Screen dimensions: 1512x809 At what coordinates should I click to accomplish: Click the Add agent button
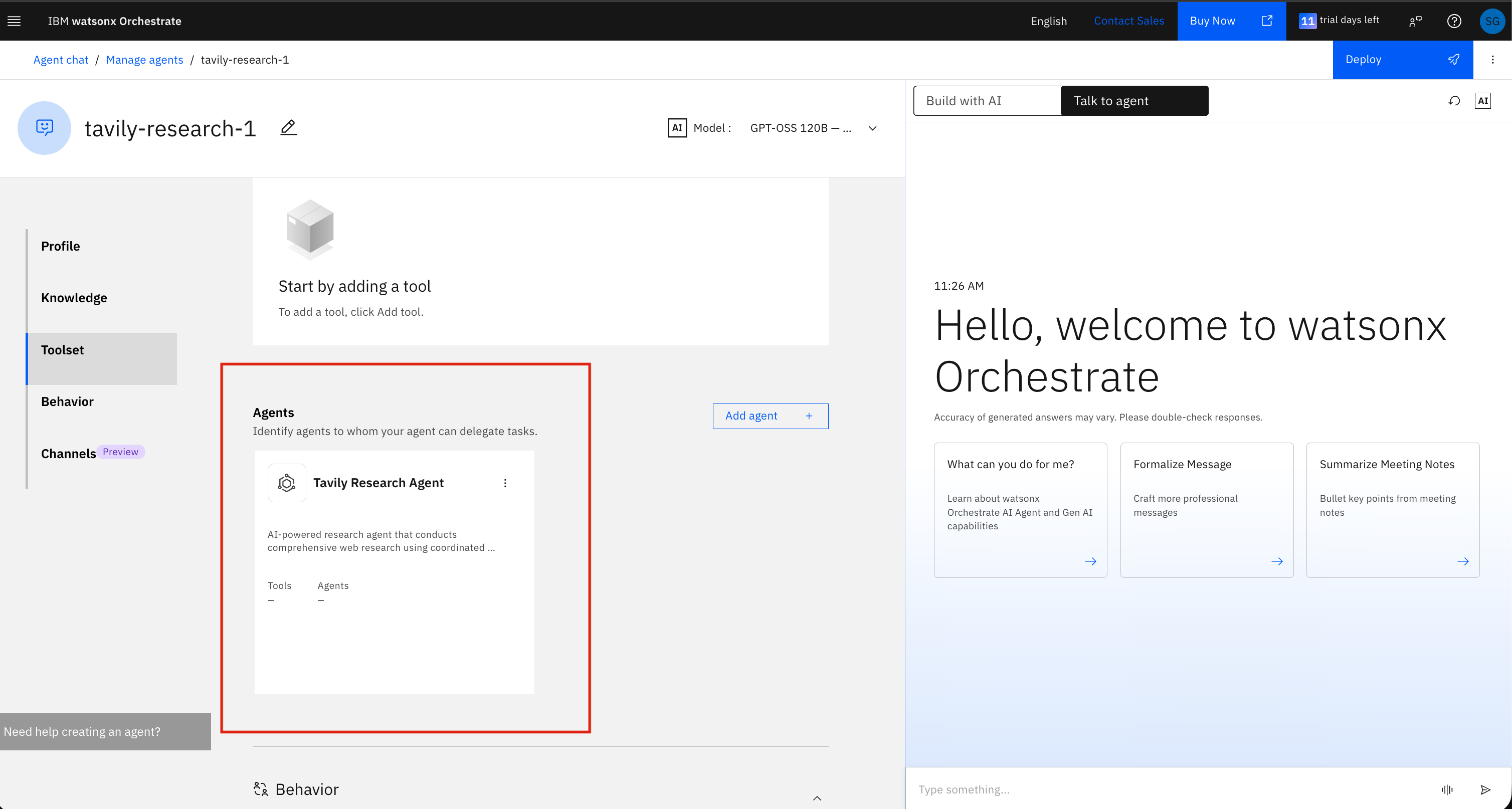tap(770, 416)
